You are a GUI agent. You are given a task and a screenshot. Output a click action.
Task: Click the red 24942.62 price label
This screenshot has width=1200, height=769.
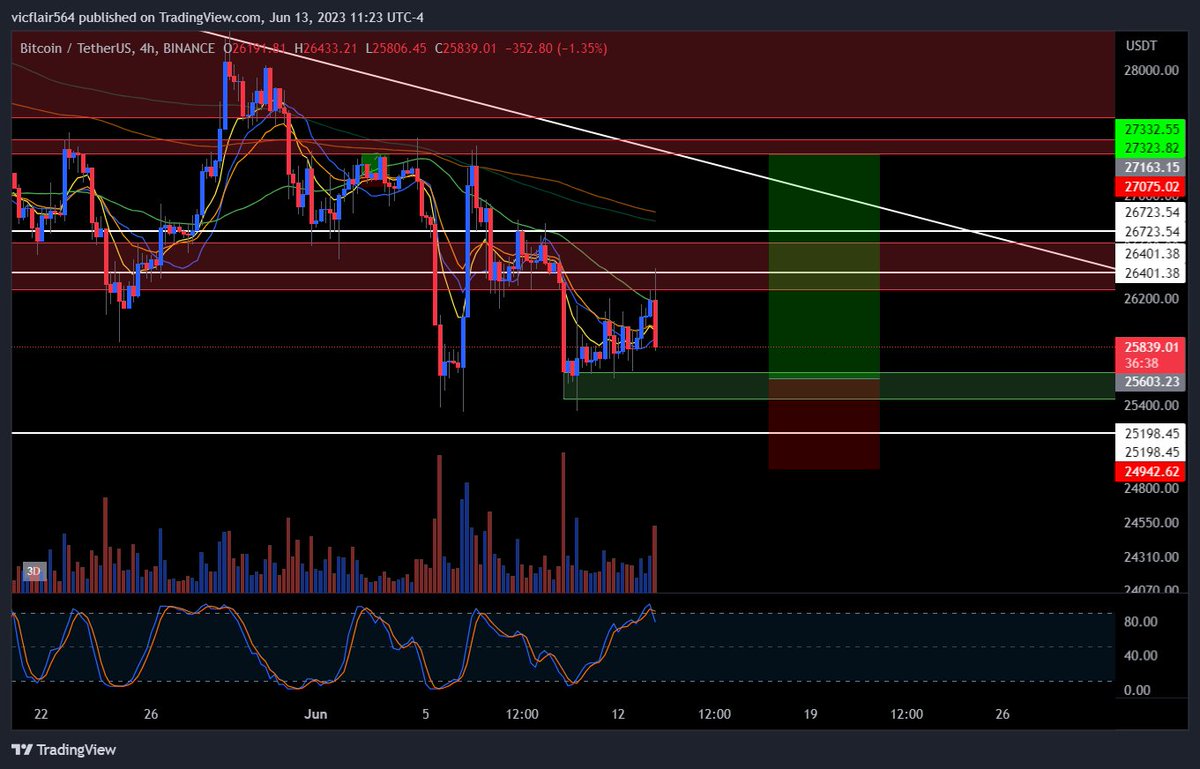coord(1150,471)
